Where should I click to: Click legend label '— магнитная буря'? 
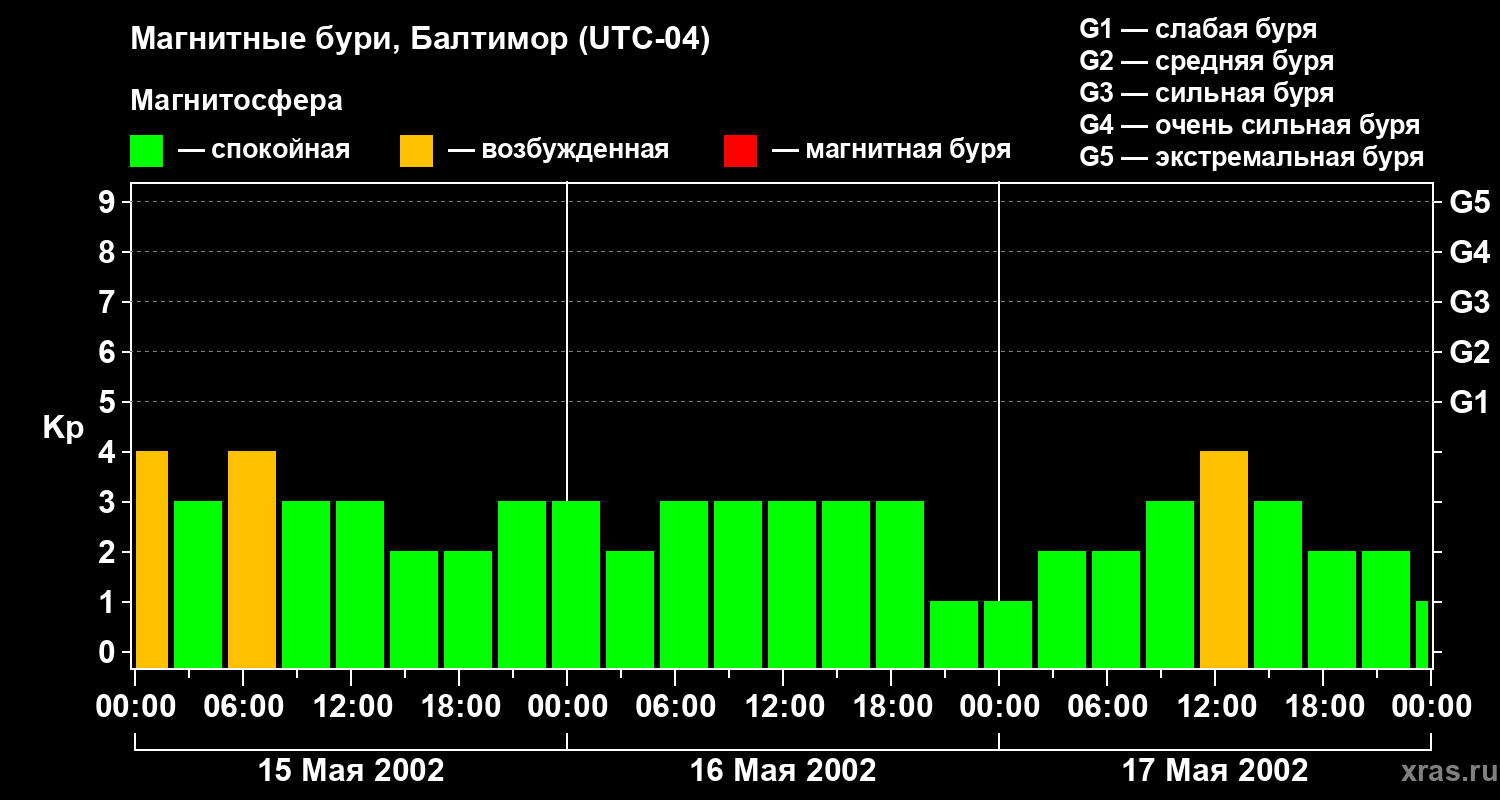pos(892,150)
